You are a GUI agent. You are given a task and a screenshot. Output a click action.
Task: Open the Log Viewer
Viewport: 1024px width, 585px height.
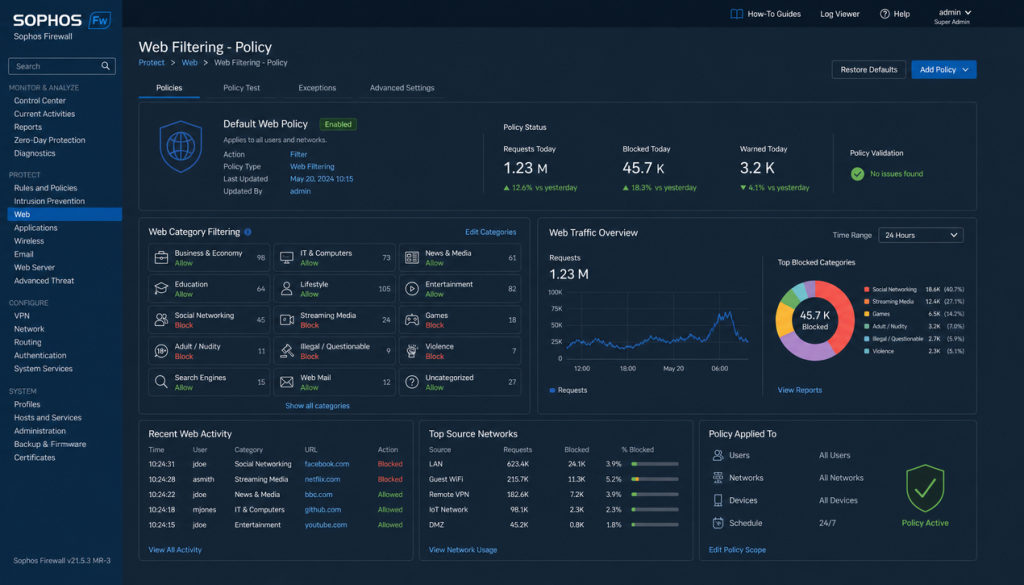840,14
